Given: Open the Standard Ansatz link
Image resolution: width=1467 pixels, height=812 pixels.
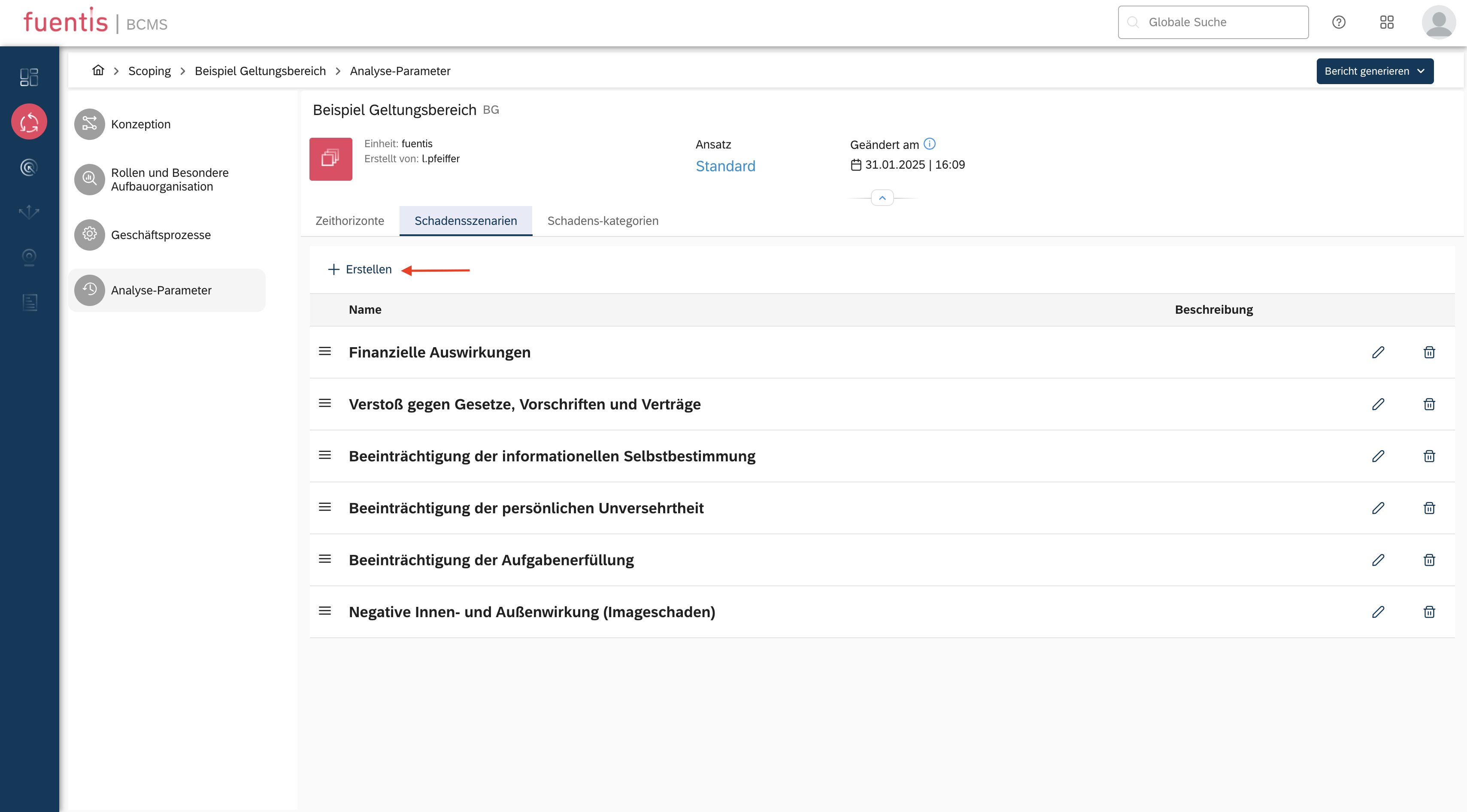Looking at the screenshot, I should point(725,166).
